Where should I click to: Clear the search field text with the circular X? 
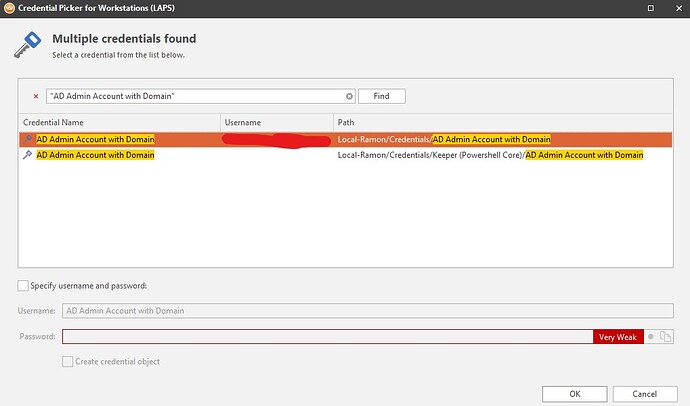350,96
